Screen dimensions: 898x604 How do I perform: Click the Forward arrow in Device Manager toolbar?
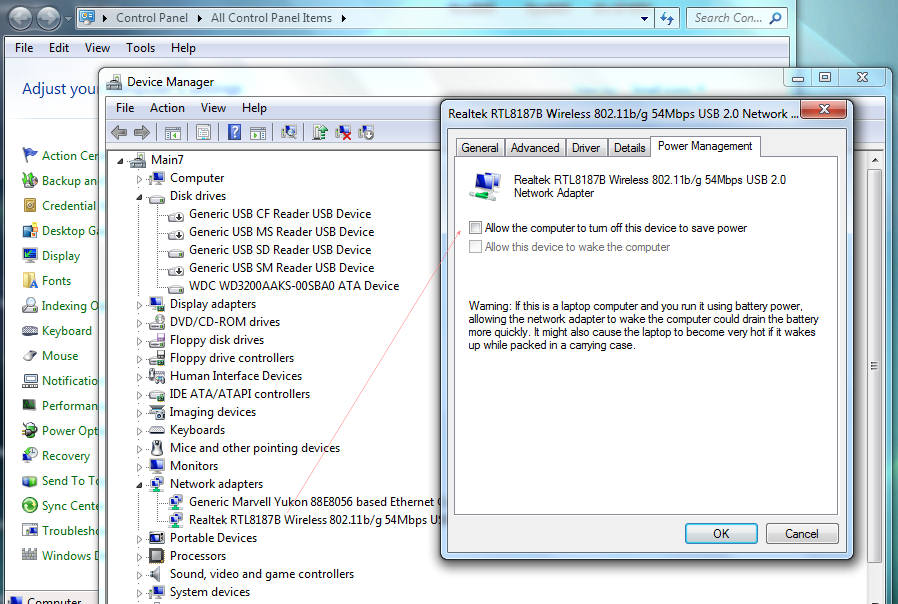coord(141,133)
